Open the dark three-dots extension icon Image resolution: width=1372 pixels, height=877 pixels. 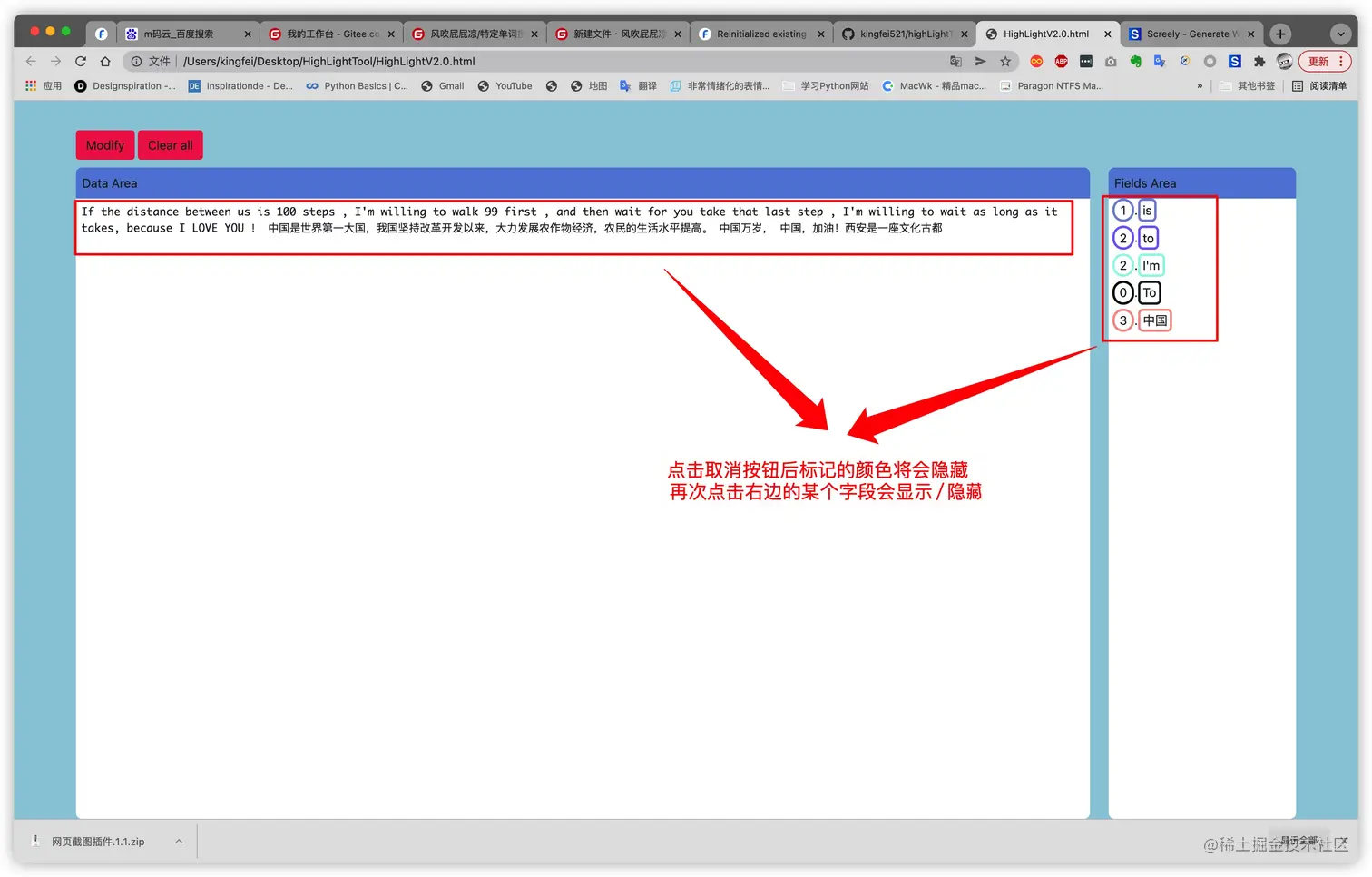pyautogui.click(x=1086, y=61)
